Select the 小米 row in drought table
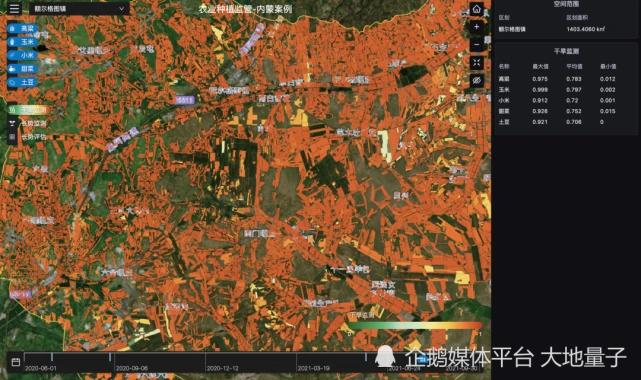 [x=566, y=100]
